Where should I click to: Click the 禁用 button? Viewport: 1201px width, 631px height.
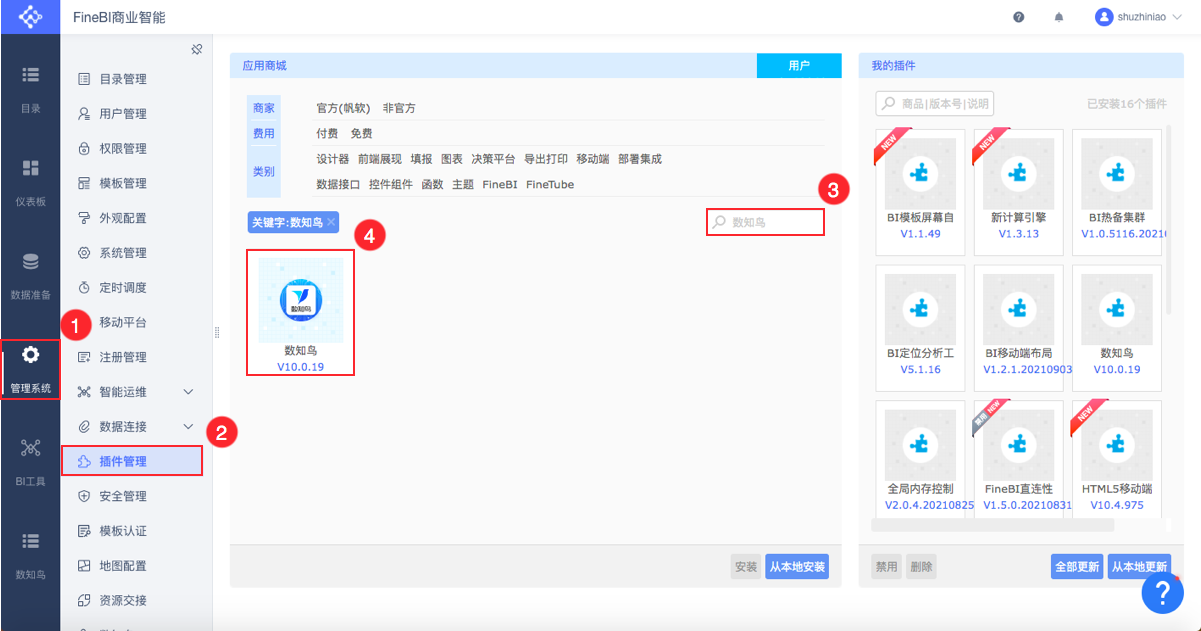coord(886,567)
